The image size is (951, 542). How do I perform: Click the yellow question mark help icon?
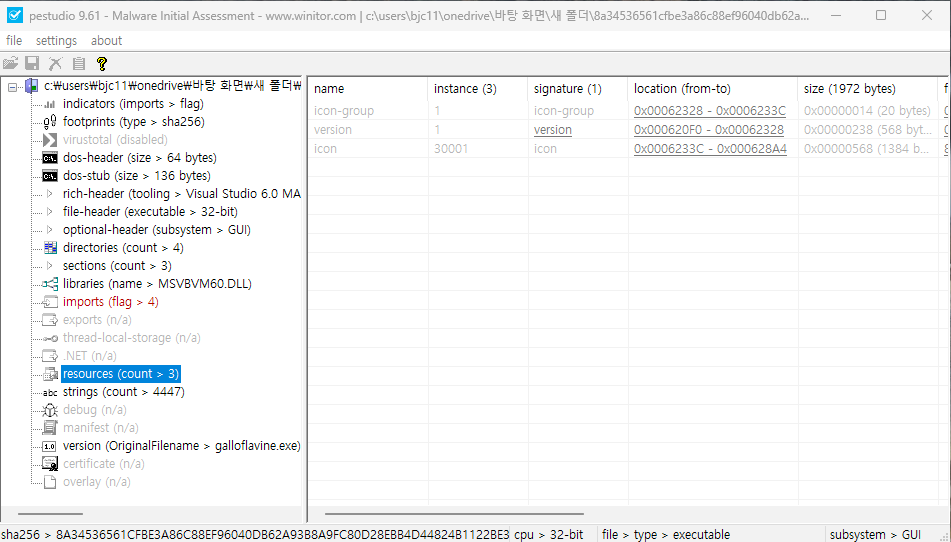tap(101, 63)
